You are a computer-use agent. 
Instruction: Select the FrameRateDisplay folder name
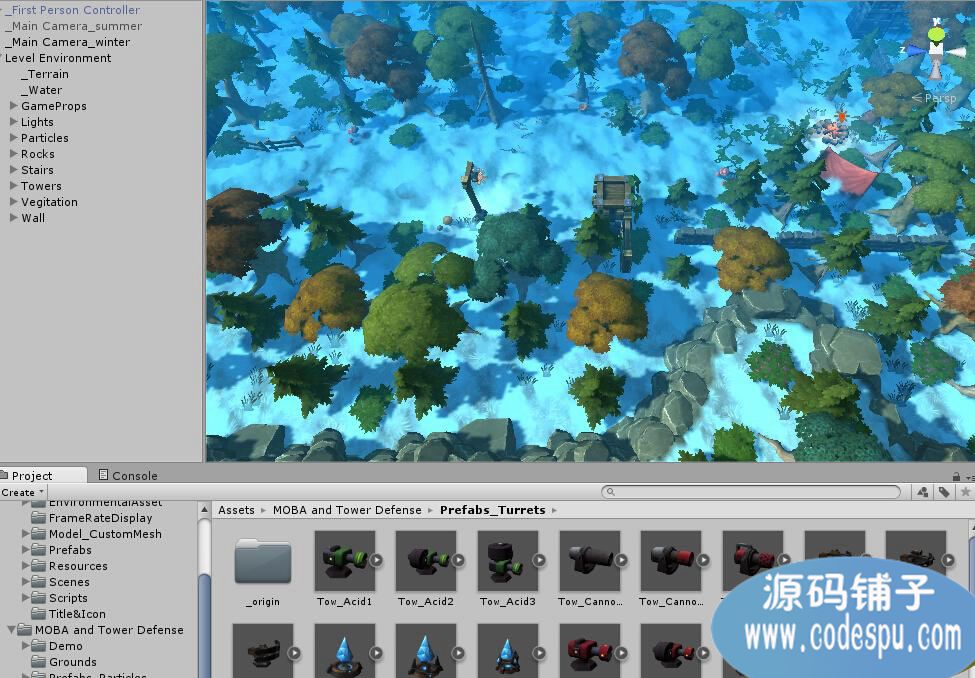pyautogui.click(x=100, y=518)
